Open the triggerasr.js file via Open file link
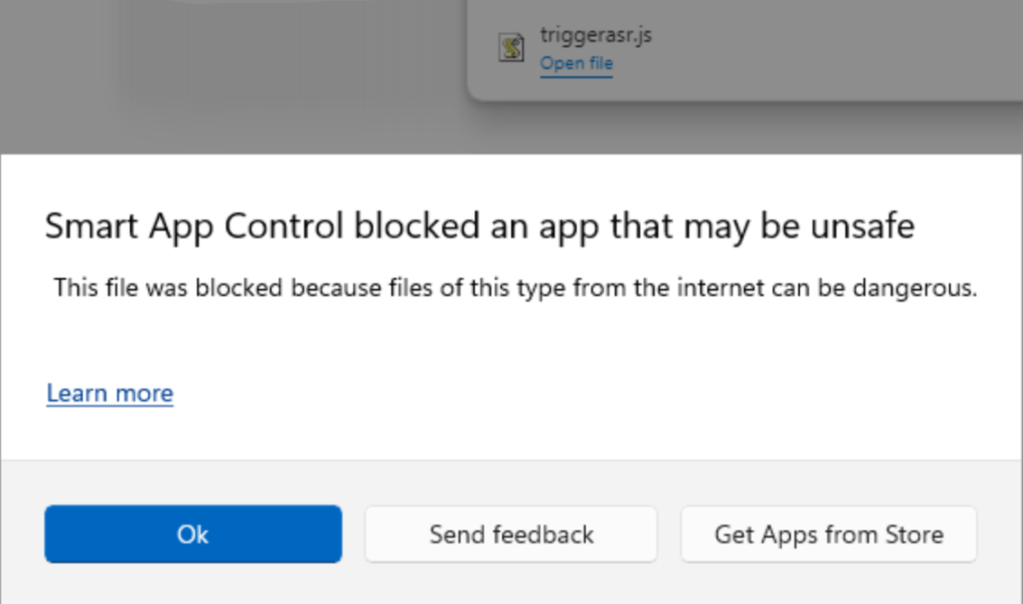 (x=576, y=63)
